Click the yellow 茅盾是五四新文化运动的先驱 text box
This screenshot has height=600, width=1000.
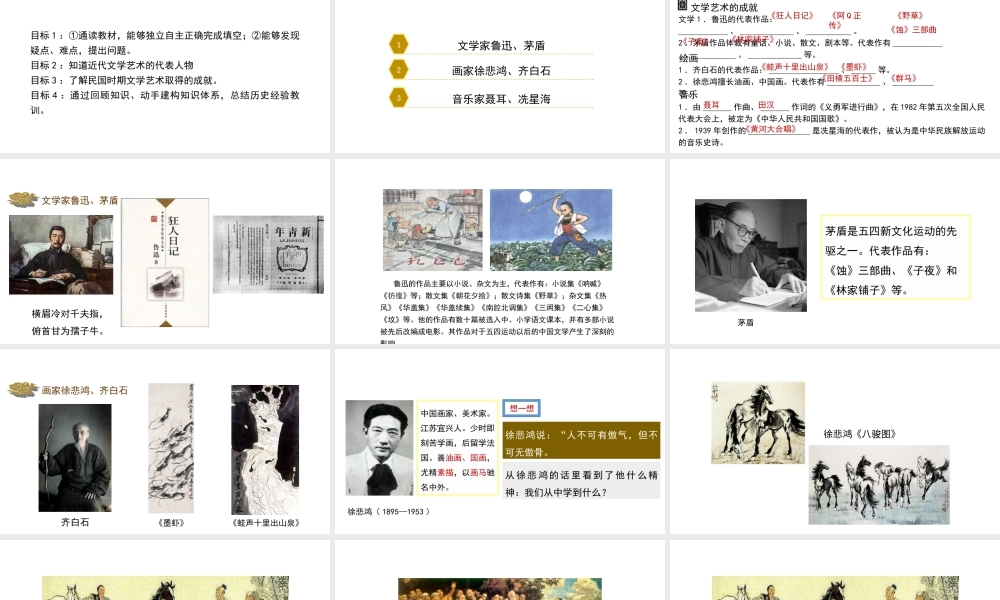895,257
